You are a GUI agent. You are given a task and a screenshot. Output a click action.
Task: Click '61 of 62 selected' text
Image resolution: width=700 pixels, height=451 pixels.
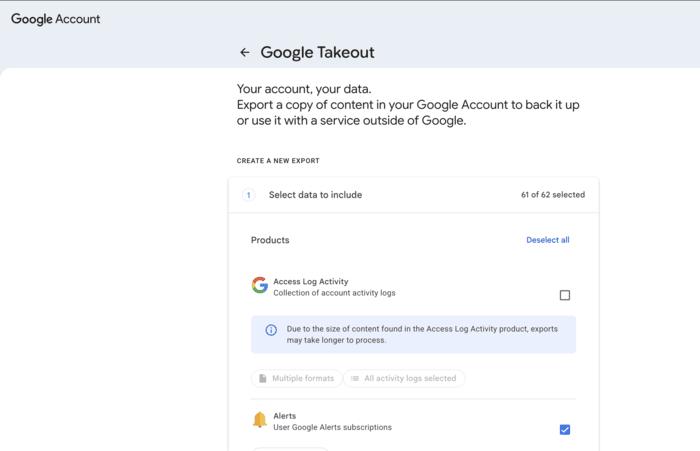[x=553, y=195]
